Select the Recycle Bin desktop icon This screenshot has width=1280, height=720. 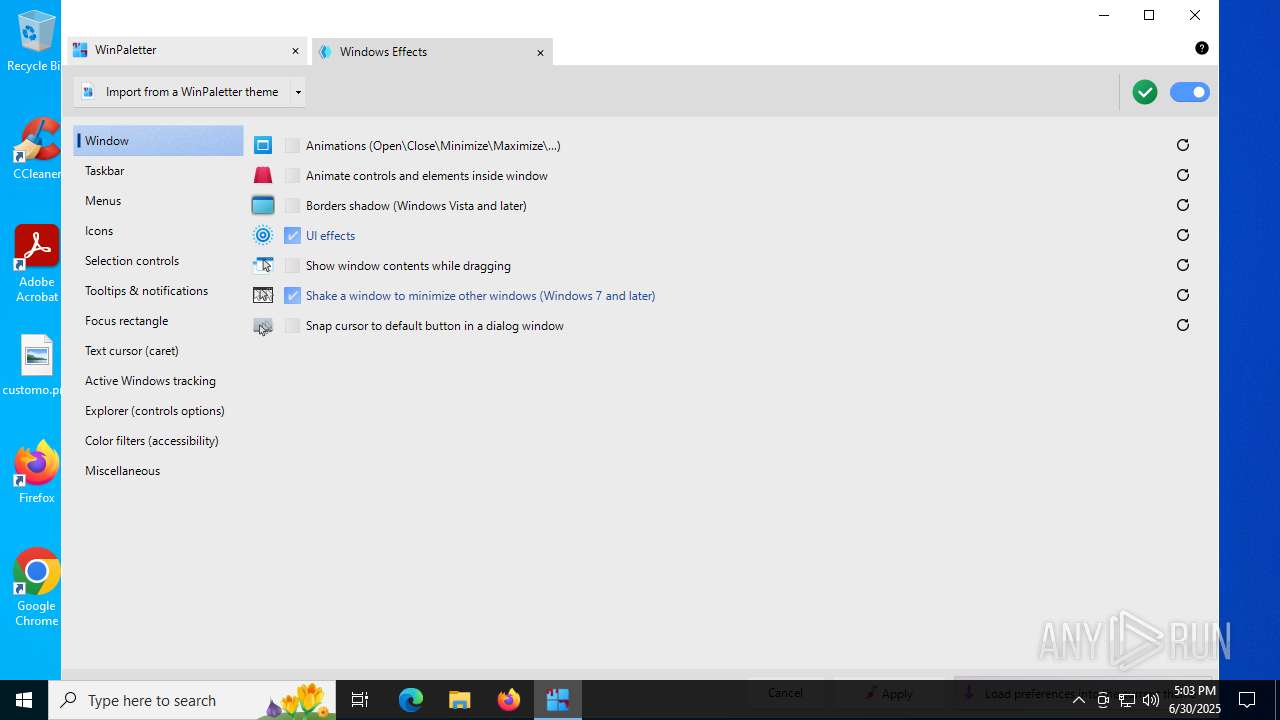click(x=36, y=40)
